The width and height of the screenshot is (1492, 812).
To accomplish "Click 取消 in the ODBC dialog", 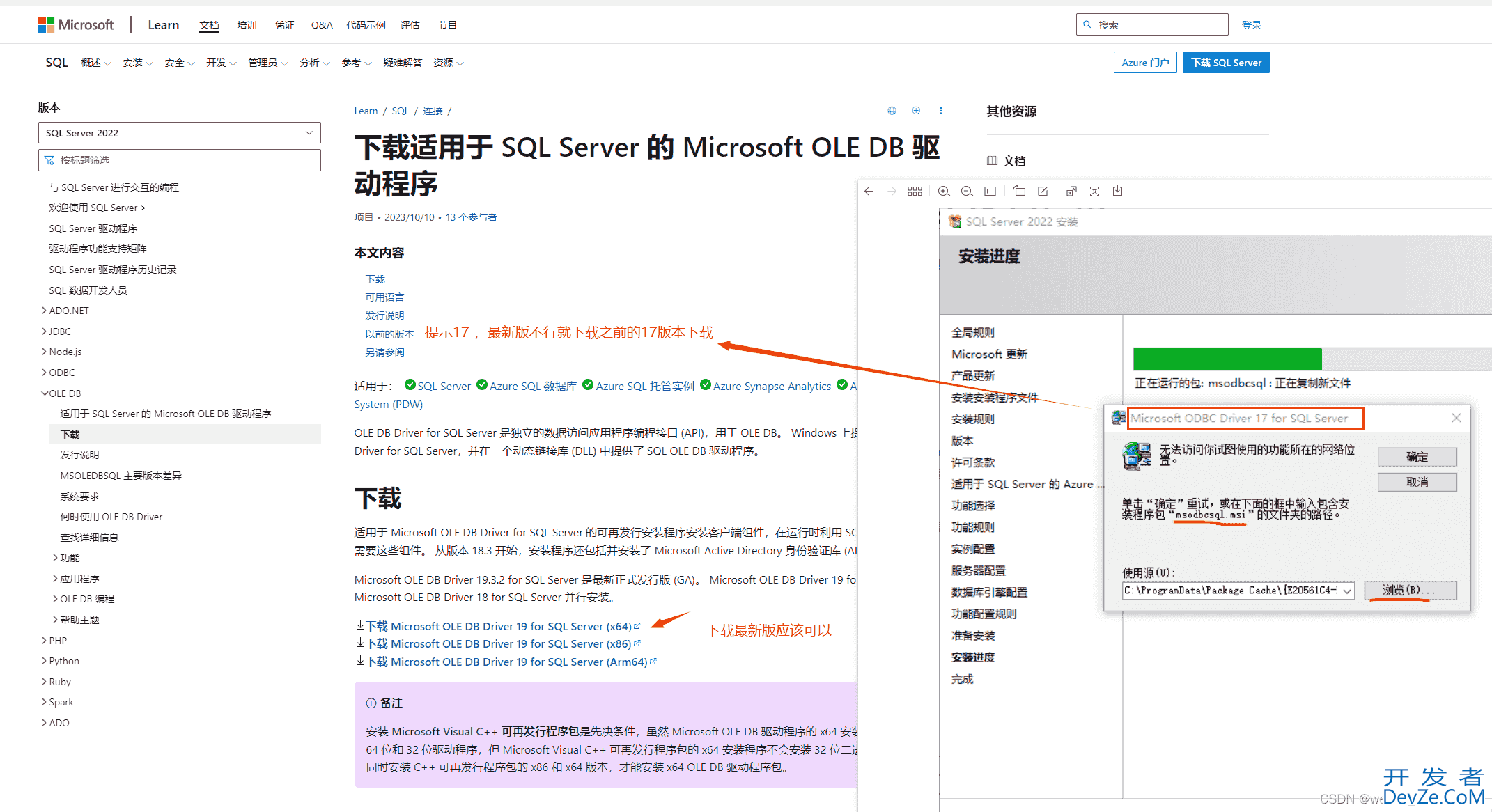I will [1417, 482].
